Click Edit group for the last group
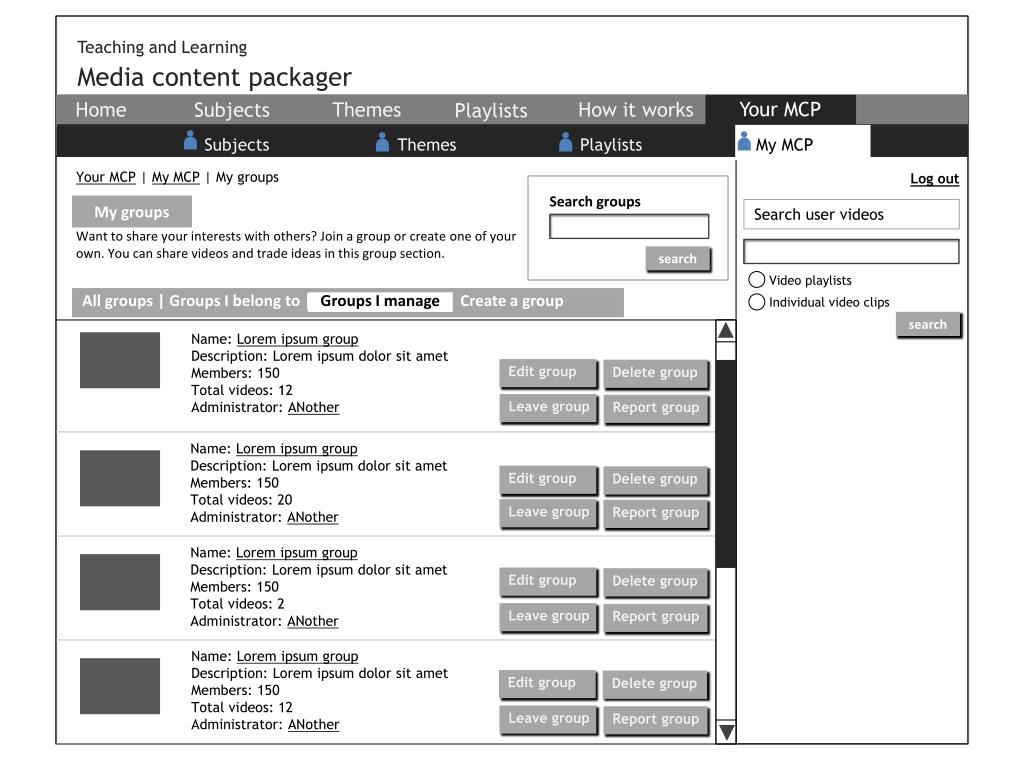 click(547, 684)
